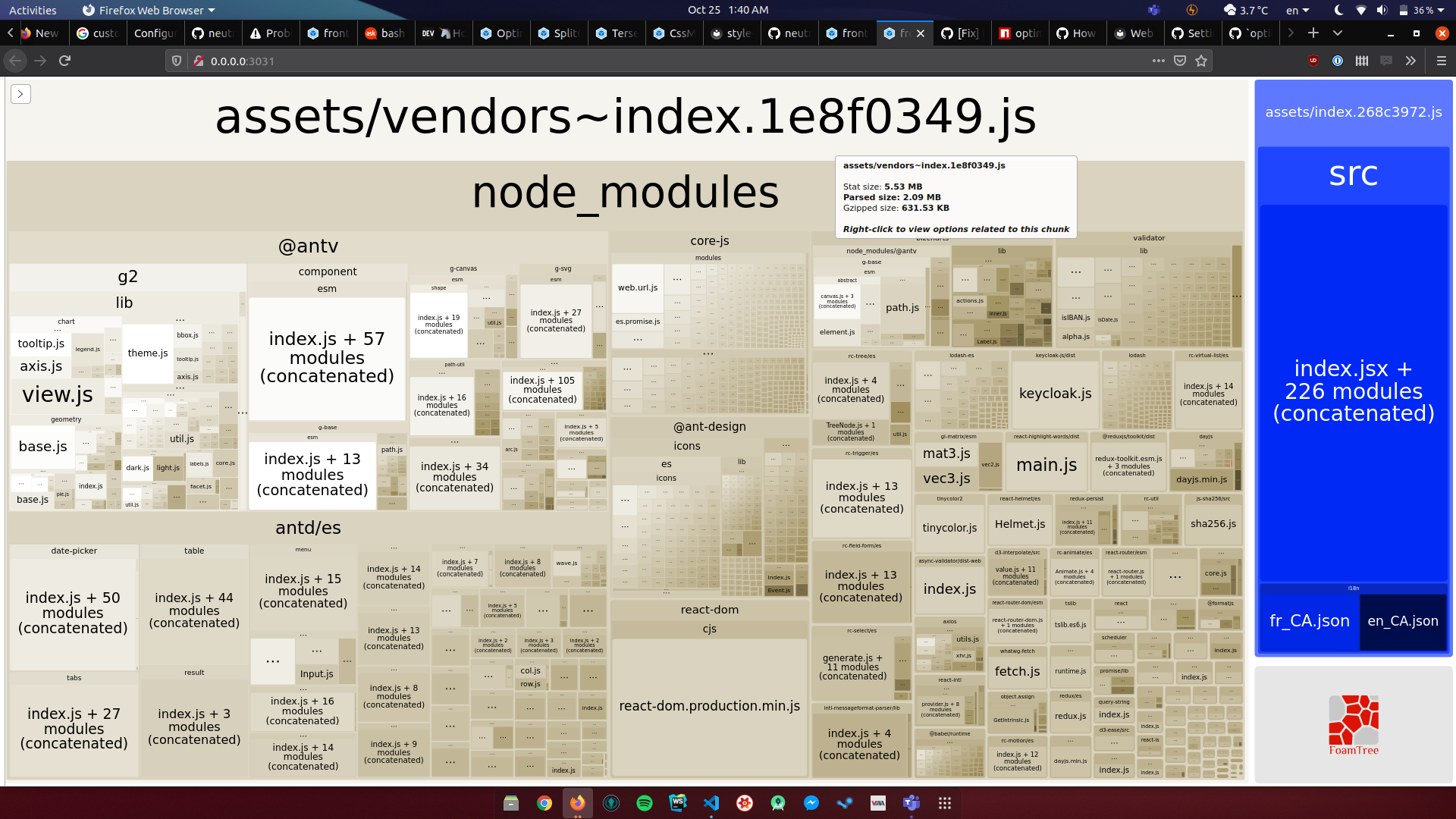Open the Library toolbar icon
This screenshot has width=1456, height=819.
click(x=1362, y=61)
